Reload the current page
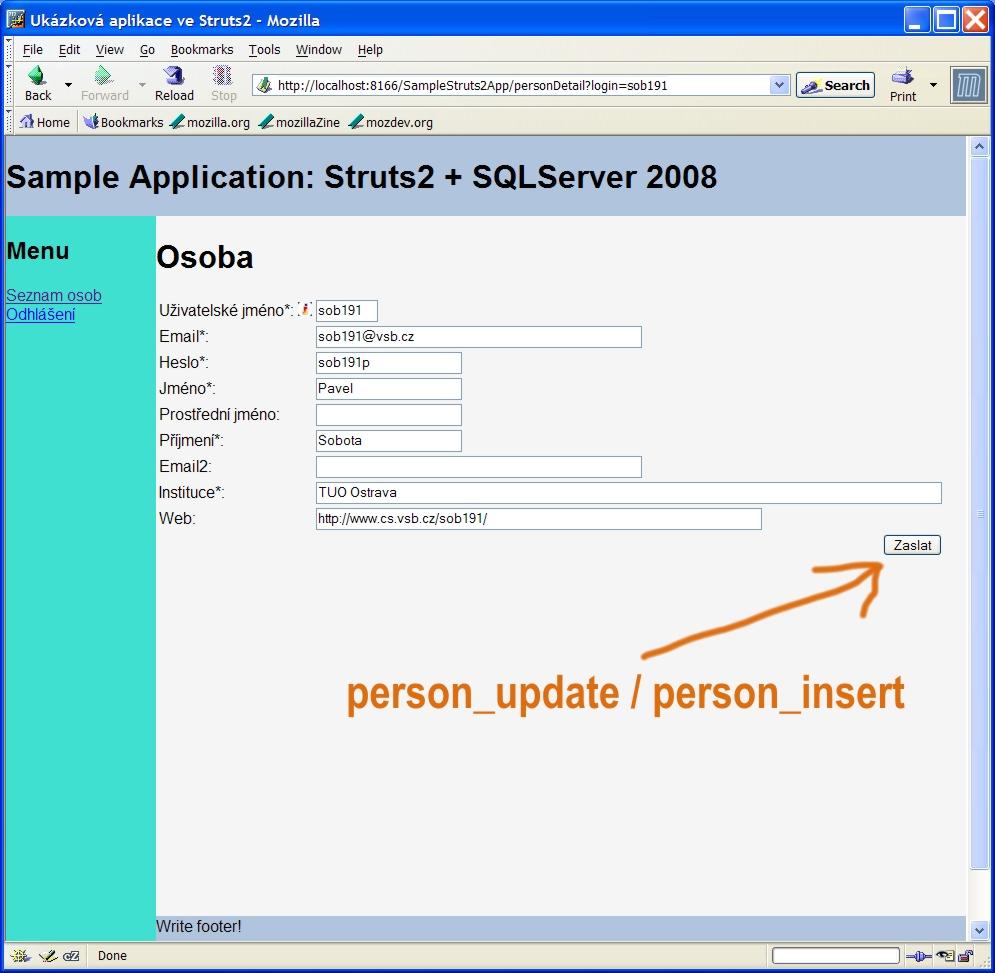 (x=174, y=84)
